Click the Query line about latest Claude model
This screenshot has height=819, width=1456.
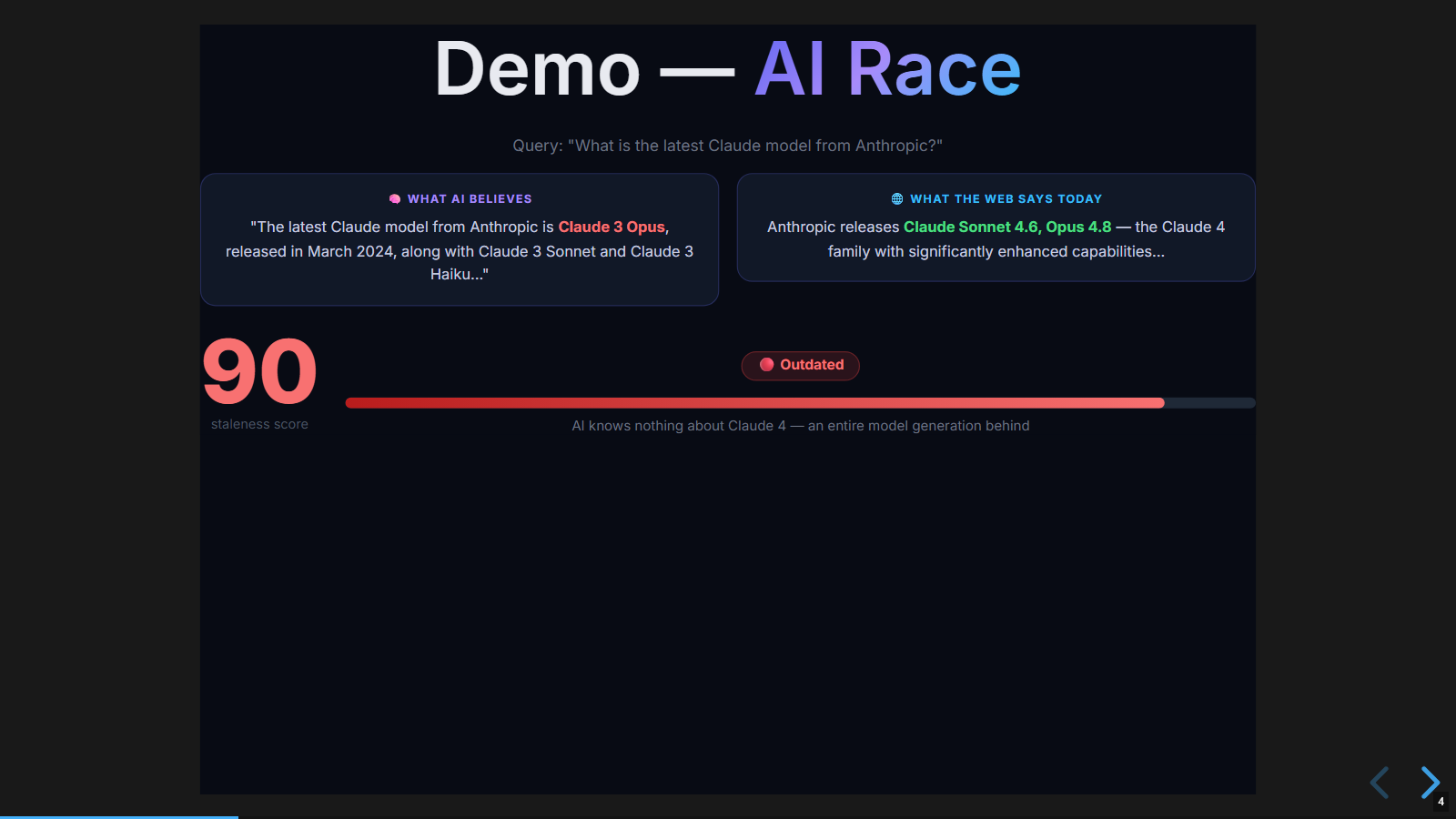(x=728, y=146)
